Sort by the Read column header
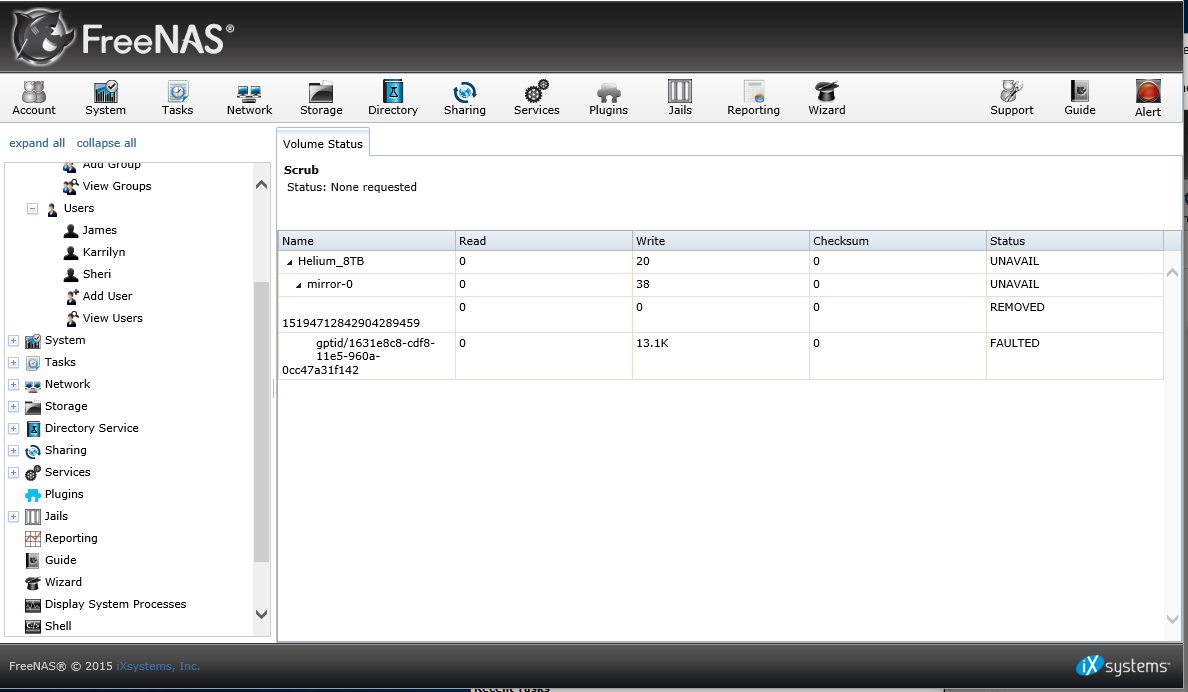Viewport: 1188px width, 692px height. click(543, 240)
